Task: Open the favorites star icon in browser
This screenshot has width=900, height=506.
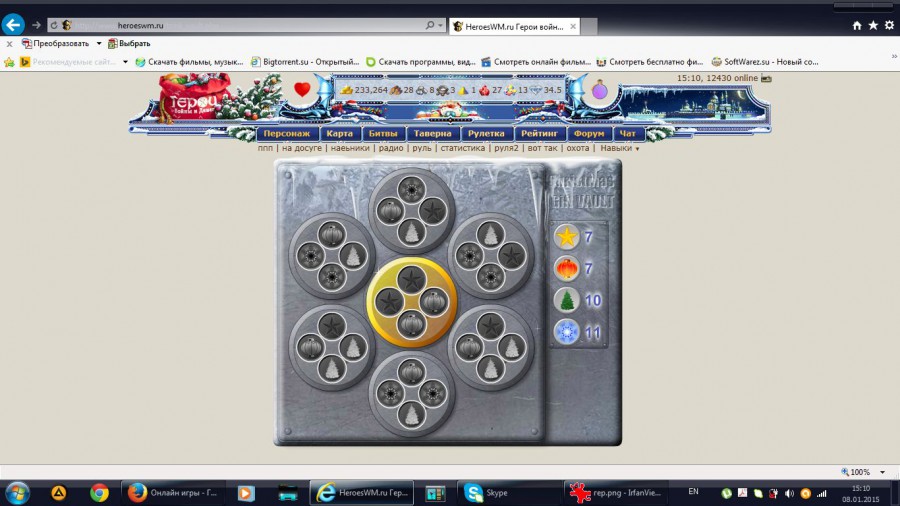Action: click(x=873, y=25)
